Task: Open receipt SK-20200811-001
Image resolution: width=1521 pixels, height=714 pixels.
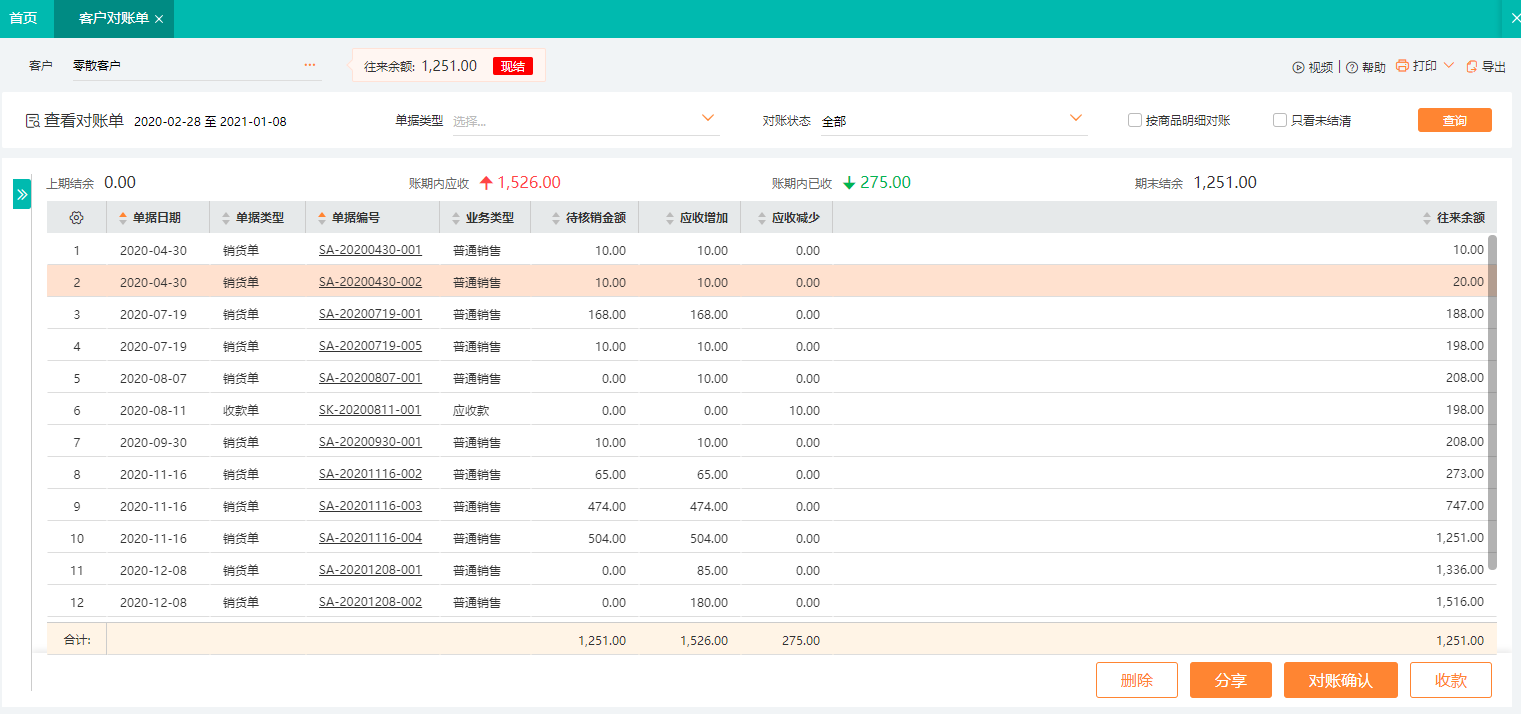Action: [x=370, y=410]
